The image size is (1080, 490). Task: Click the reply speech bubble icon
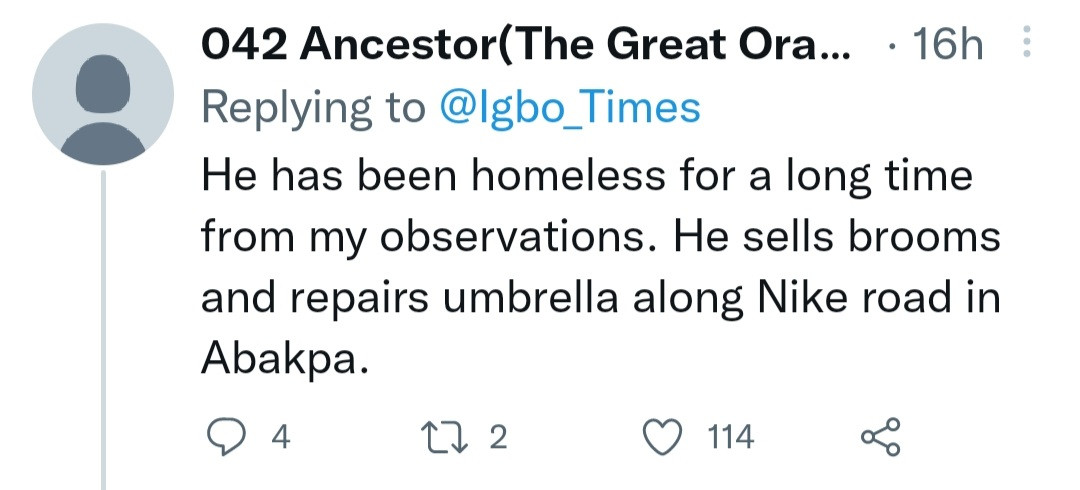pos(225,437)
